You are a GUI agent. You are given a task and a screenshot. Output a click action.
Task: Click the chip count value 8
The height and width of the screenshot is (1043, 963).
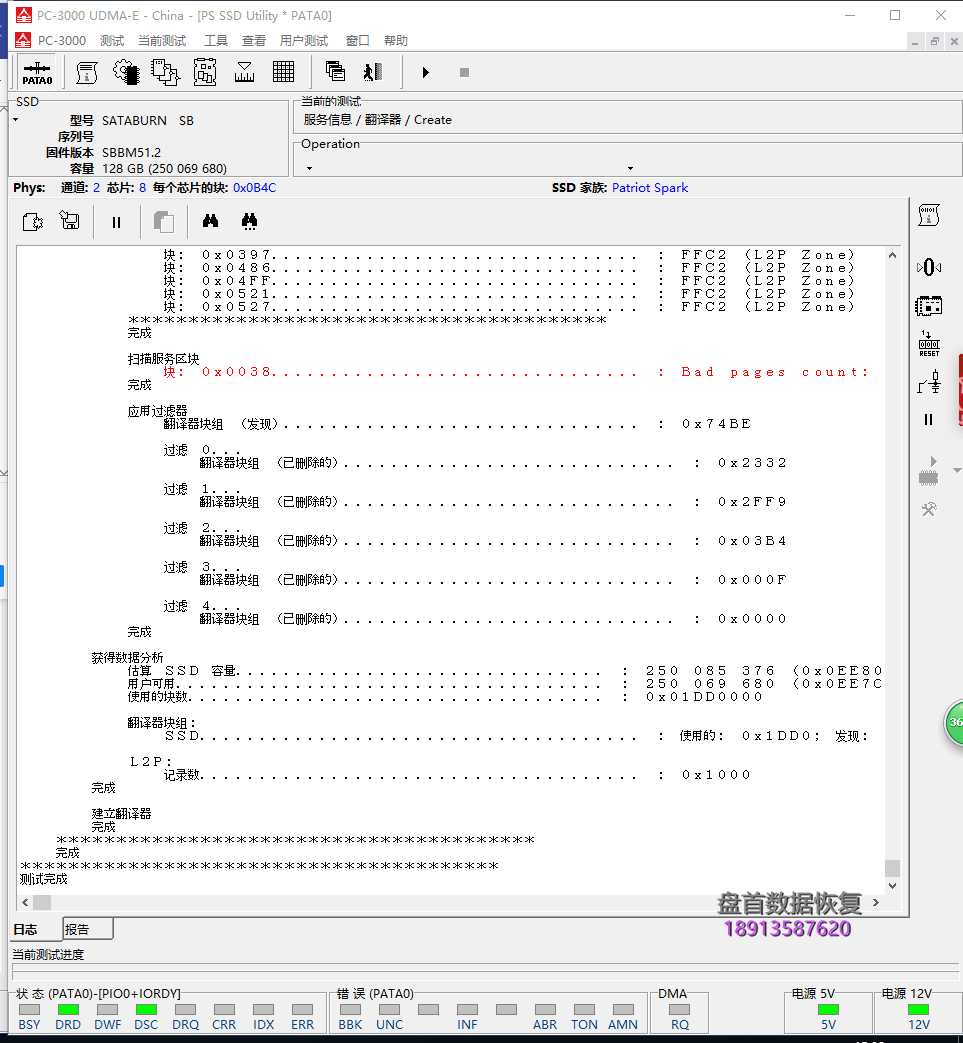click(142, 188)
